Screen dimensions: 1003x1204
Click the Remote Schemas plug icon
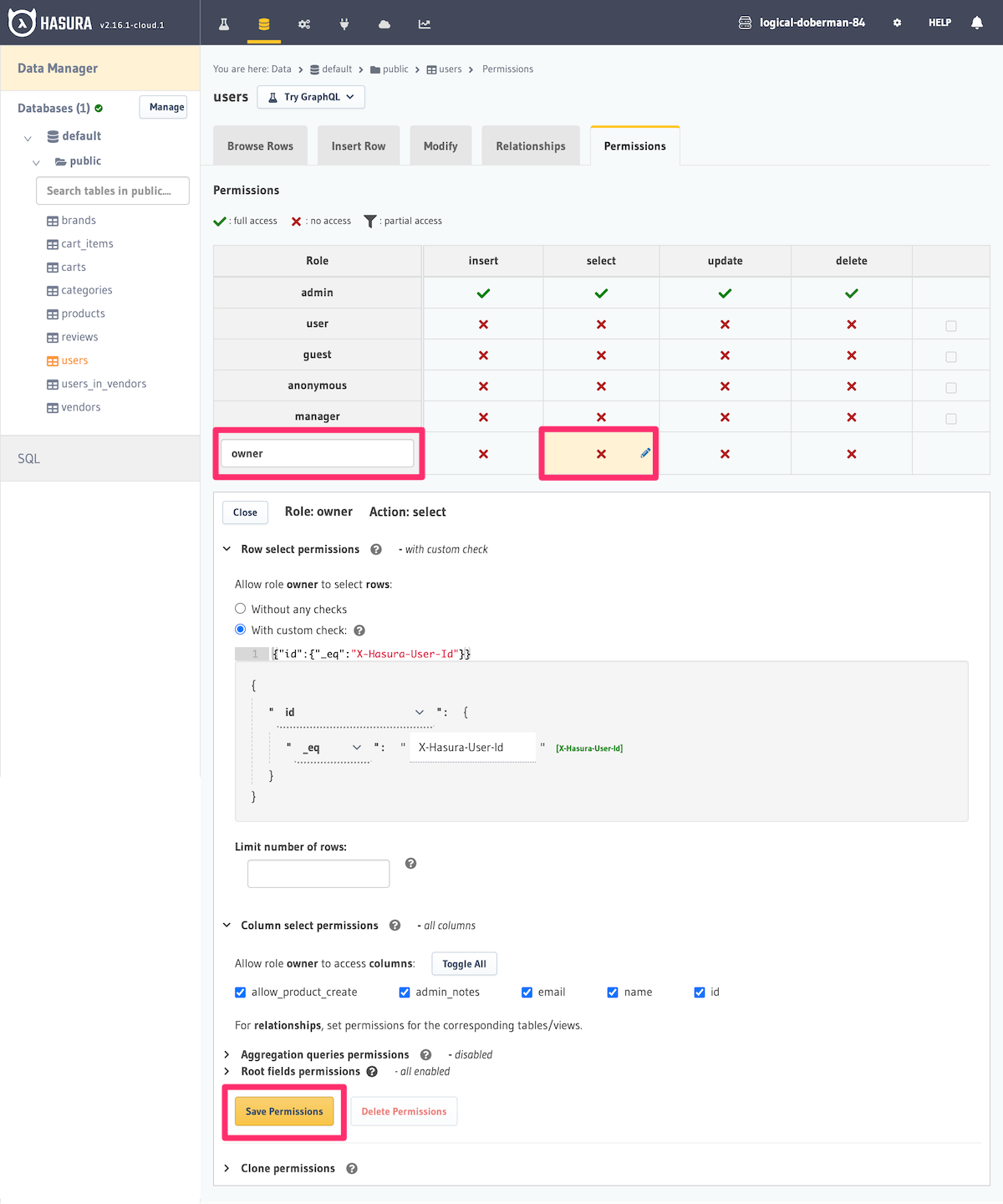(344, 23)
